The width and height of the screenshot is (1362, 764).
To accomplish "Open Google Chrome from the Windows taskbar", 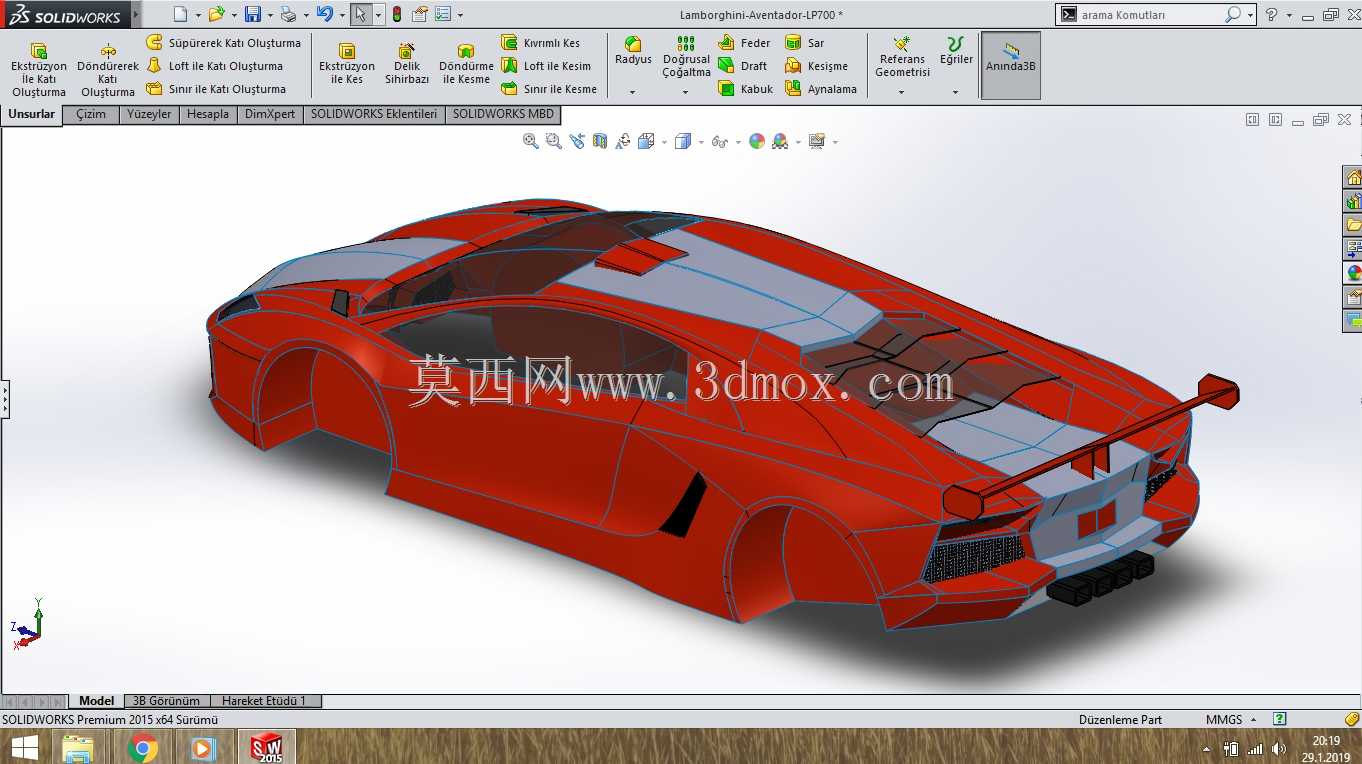I will point(143,747).
